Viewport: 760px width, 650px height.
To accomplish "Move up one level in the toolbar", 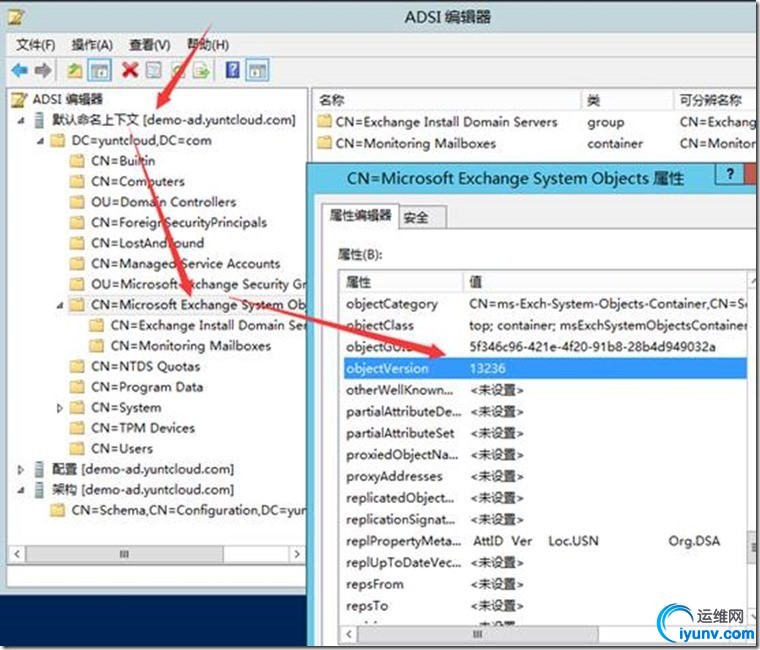I will click(74, 71).
